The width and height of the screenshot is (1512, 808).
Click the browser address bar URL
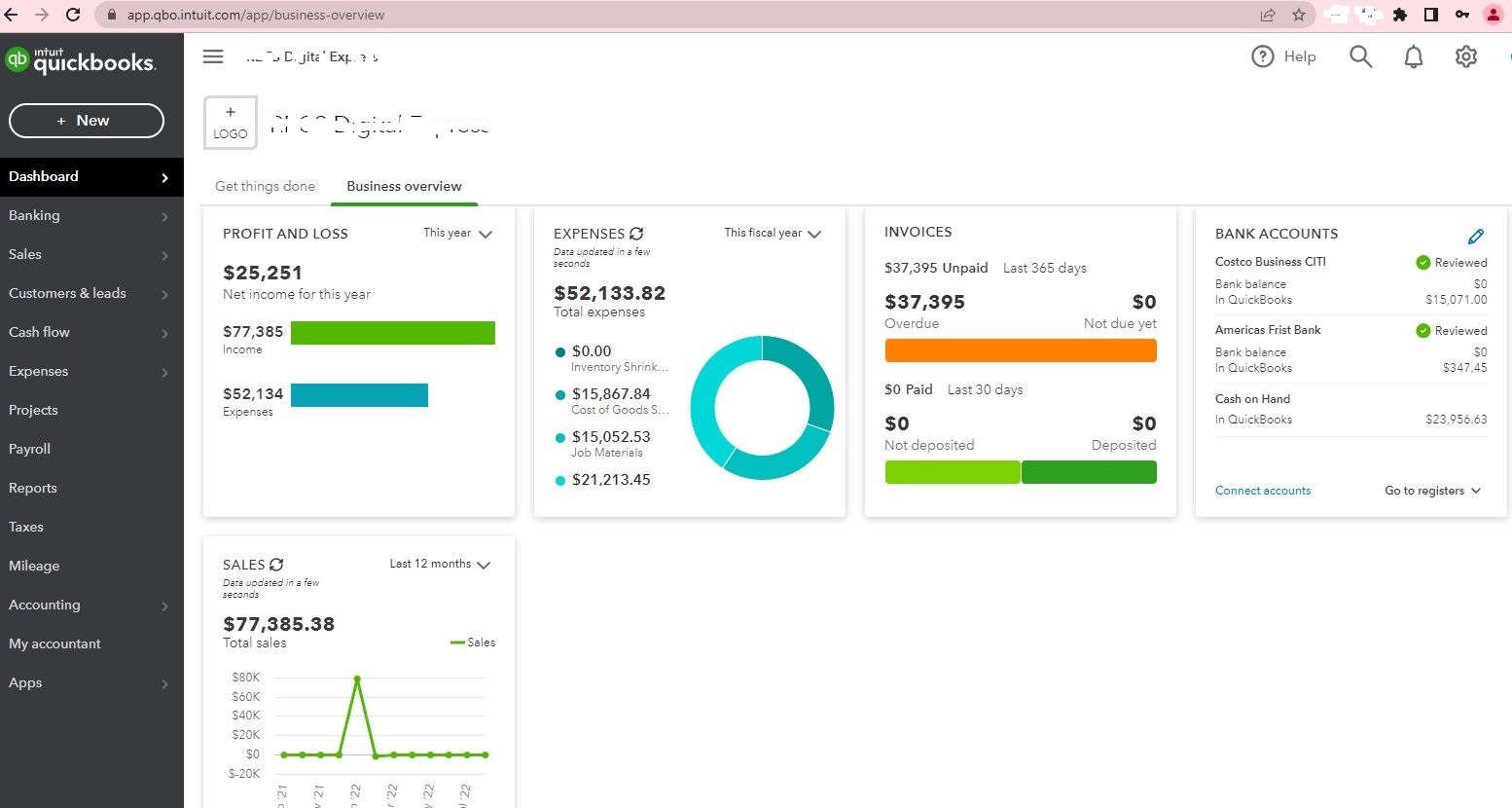tap(256, 15)
